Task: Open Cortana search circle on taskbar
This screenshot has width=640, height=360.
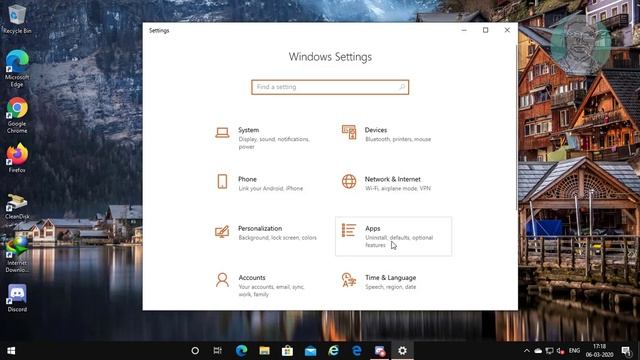Action: [195, 351]
